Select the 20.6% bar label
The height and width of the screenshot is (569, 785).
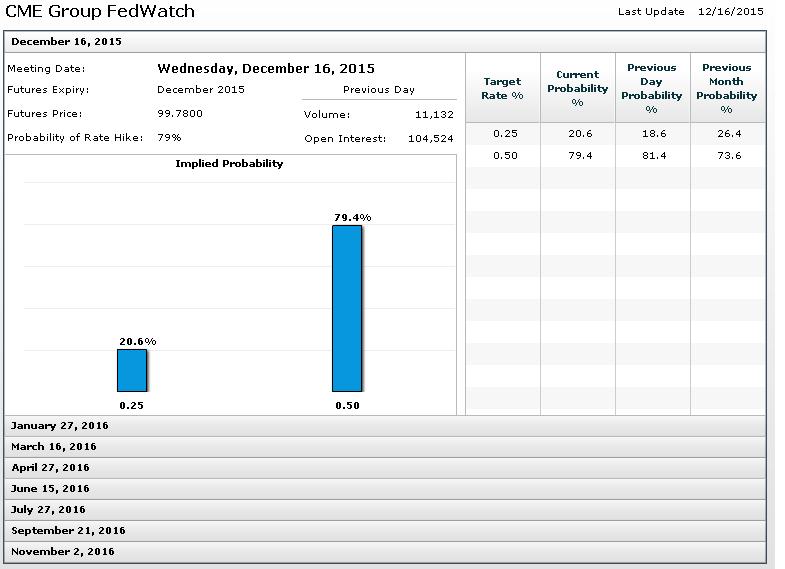tap(138, 342)
